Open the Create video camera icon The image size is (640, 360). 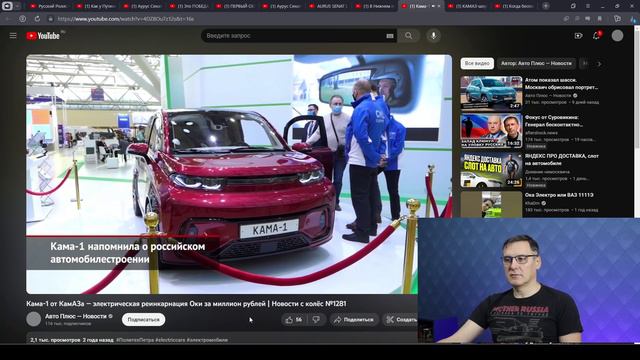tap(578, 36)
